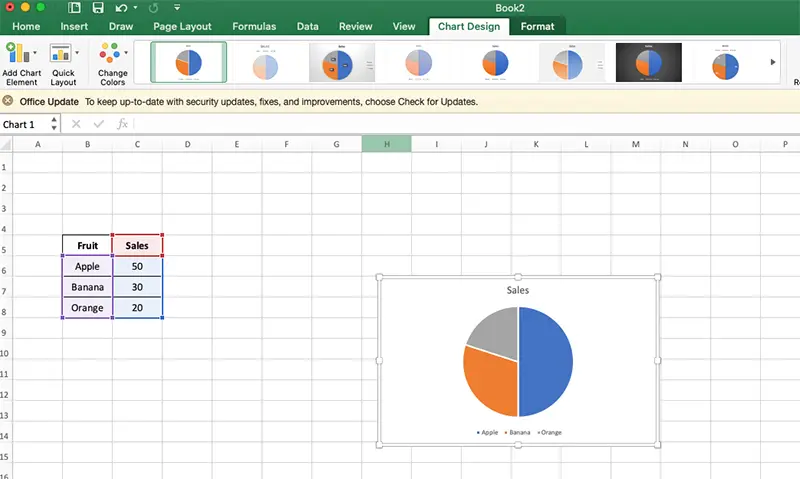This screenshot has height=479, width=800.
Task: Select the cell containing 50
Action: pos(137,266)
